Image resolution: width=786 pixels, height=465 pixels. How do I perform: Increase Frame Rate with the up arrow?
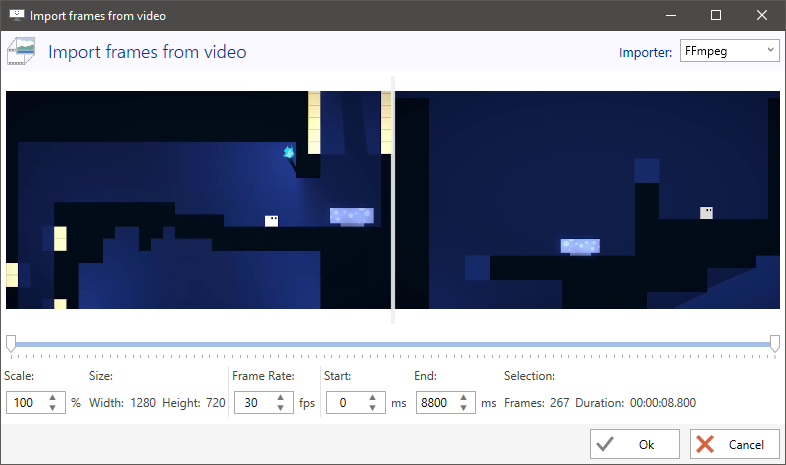click(281, 397)
